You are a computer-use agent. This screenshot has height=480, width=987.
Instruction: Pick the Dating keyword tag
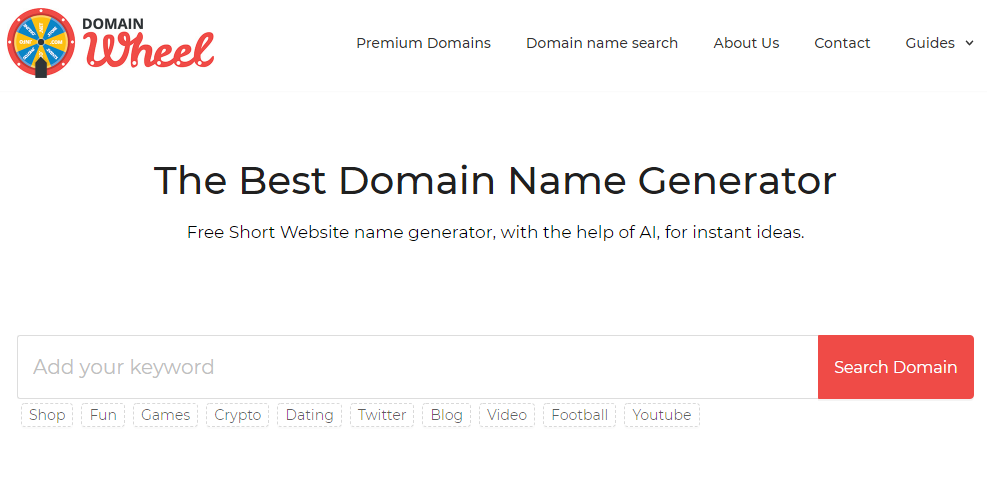pyautogui.click(x=310, y=415)
